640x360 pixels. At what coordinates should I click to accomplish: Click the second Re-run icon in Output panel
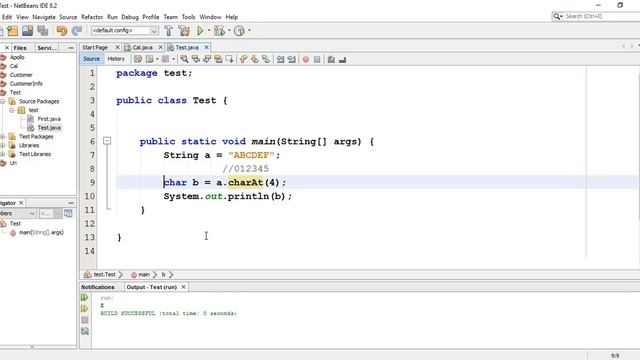point(84,309)
